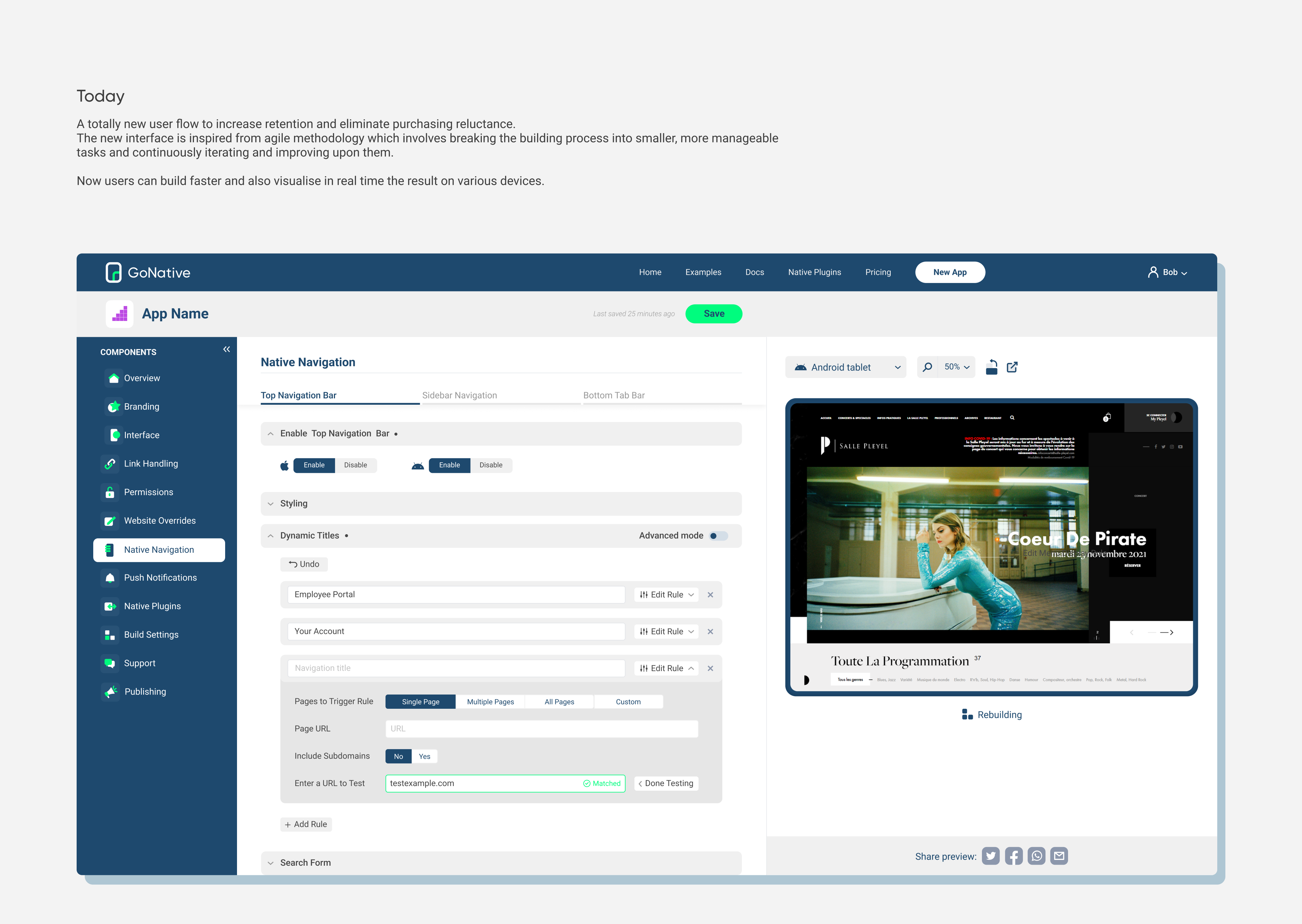Screen dimensions: 1302x924
Task: Collapse the Components sidebar with double-chevron icon
Action: tap(226, 349)
